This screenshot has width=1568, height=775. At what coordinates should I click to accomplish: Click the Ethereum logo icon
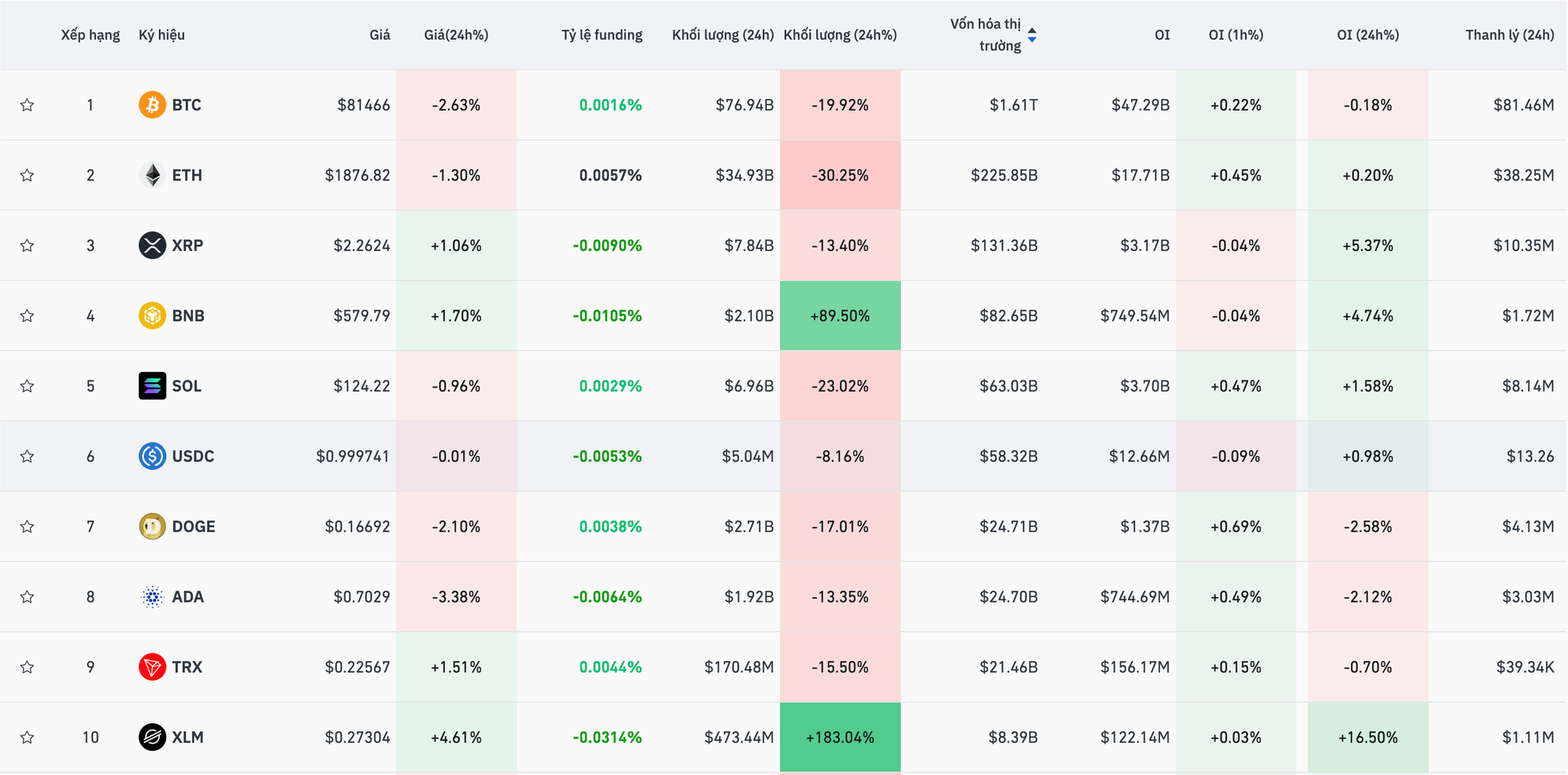(x=152, y=175)
